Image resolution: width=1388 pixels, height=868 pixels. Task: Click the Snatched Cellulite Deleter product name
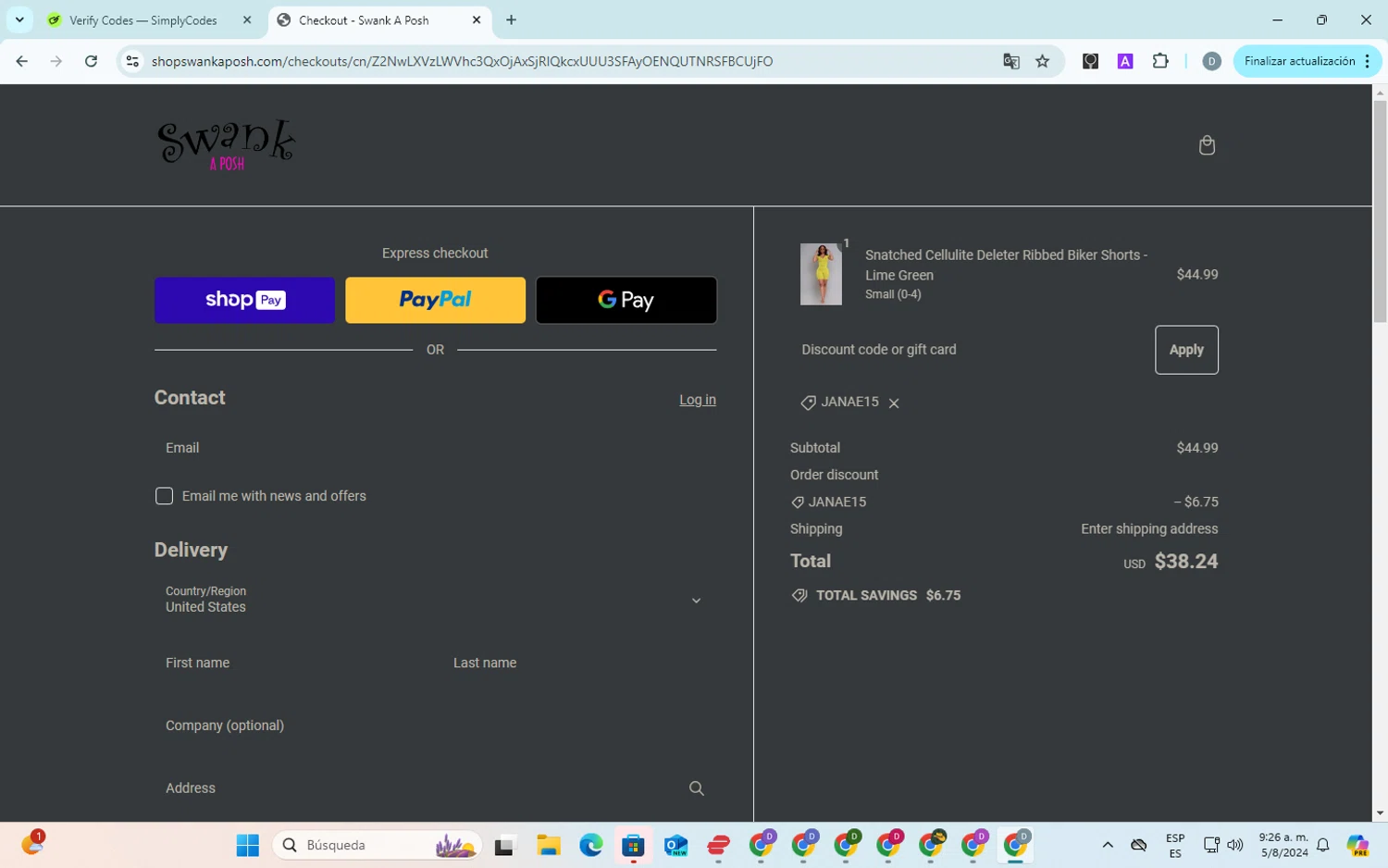pos(1006,265)
